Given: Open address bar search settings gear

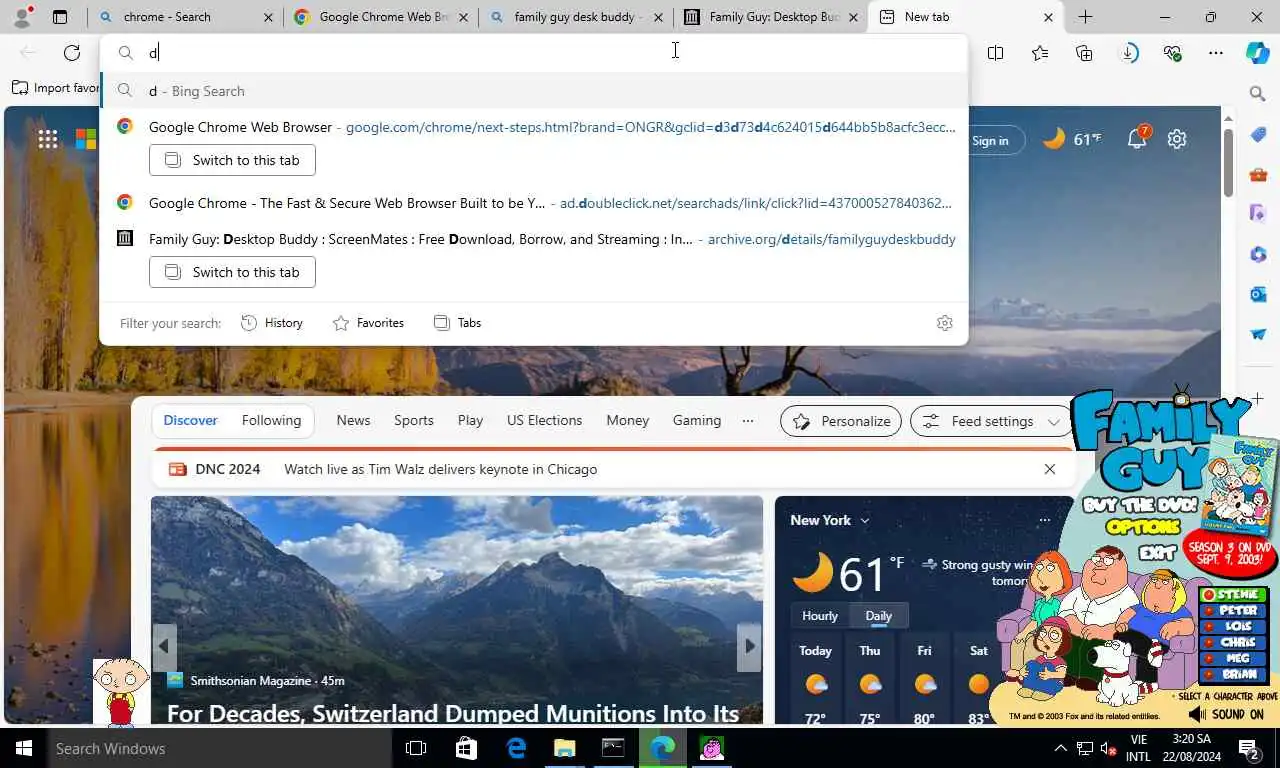Looking at the screenshot, I should [945, 323].
